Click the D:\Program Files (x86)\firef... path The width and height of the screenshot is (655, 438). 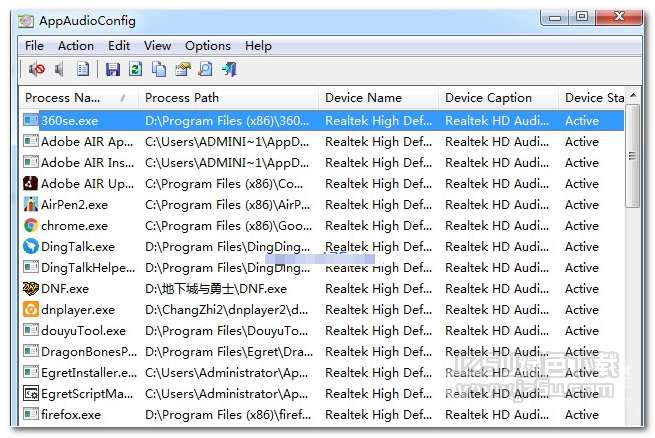pos(228,414)
